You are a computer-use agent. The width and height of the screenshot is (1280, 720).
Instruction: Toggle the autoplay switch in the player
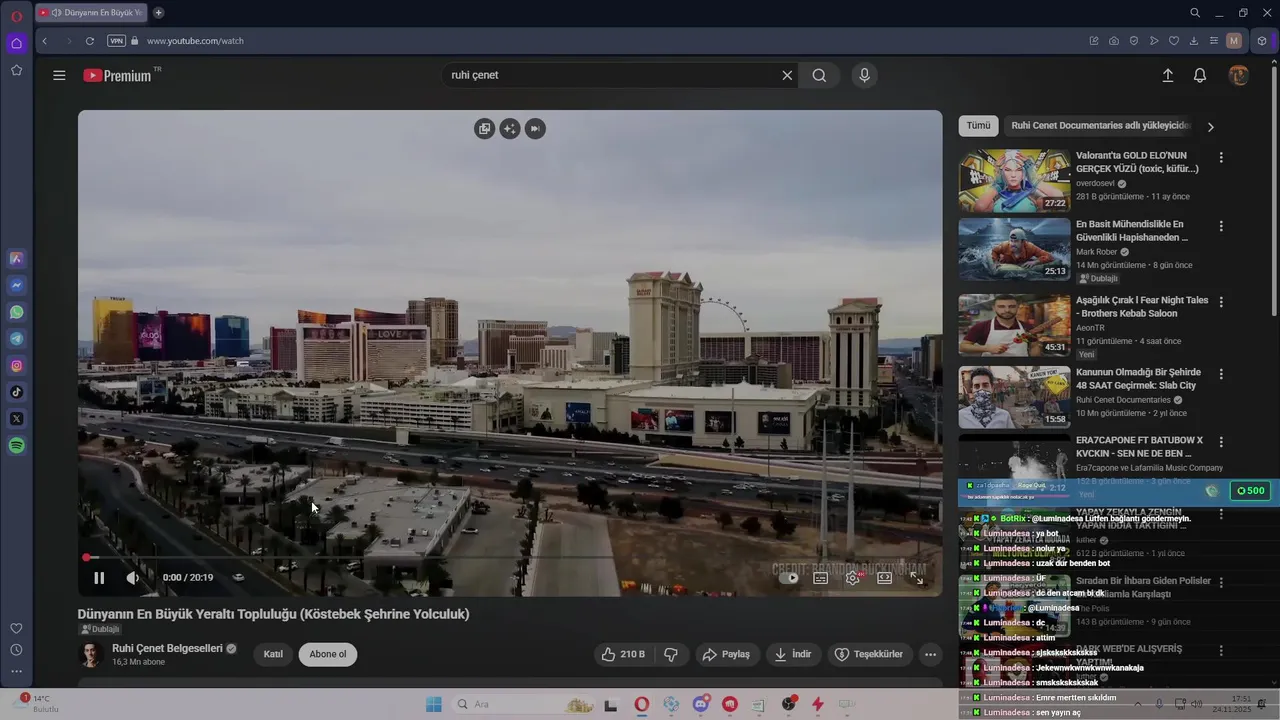[x=789, y=577]
